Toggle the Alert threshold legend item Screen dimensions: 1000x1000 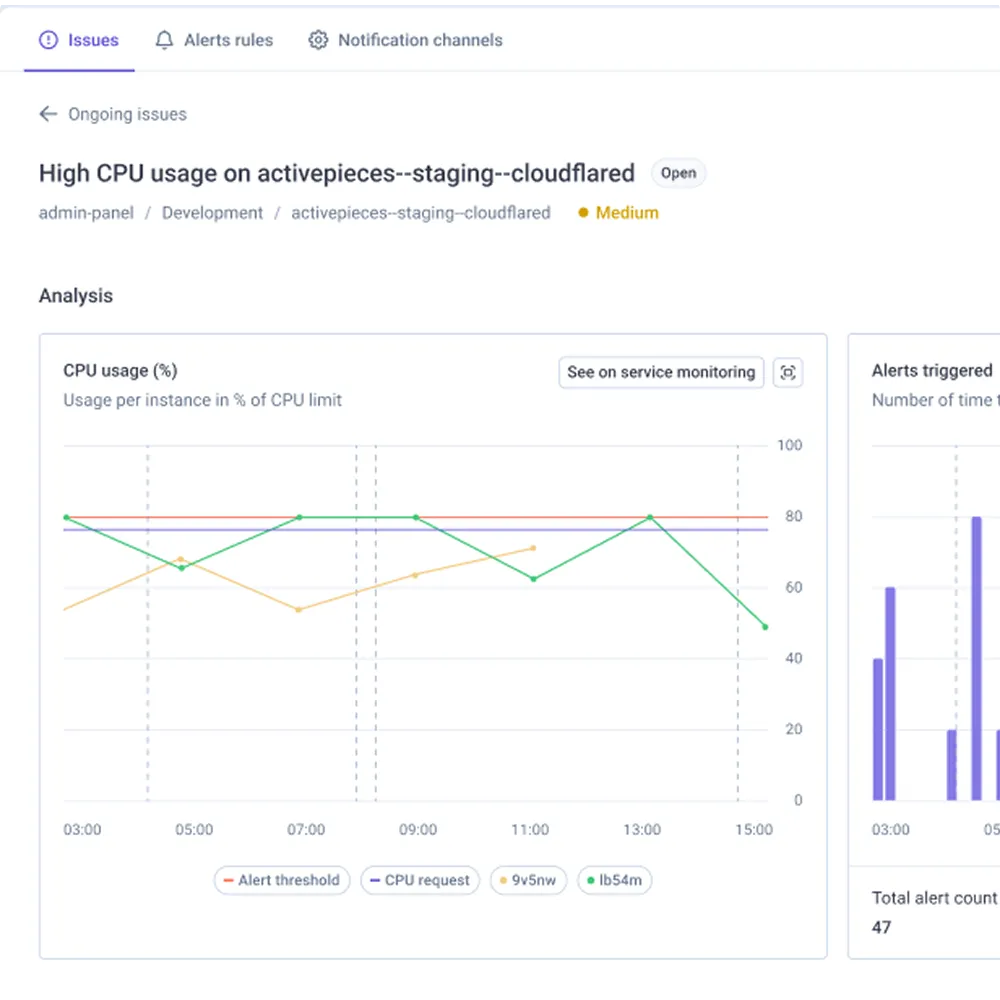282,880
